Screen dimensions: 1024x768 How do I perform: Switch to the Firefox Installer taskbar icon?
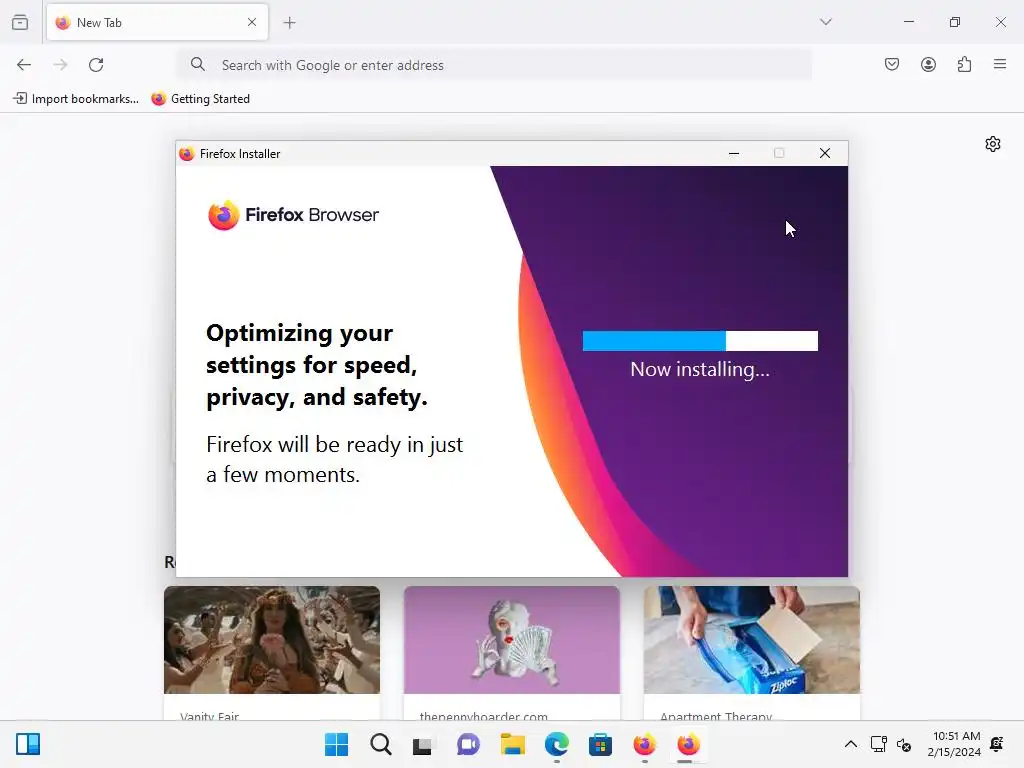(x=688, y=744)
